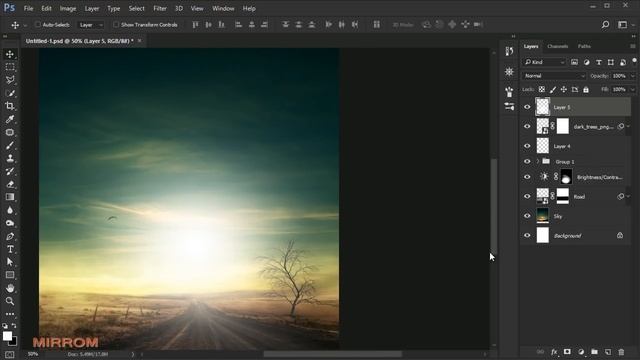Image resolution: width=640 pixels, height=360 pixels.
Task: Open the Opacity value dropdown arrow
Action: 633,76
